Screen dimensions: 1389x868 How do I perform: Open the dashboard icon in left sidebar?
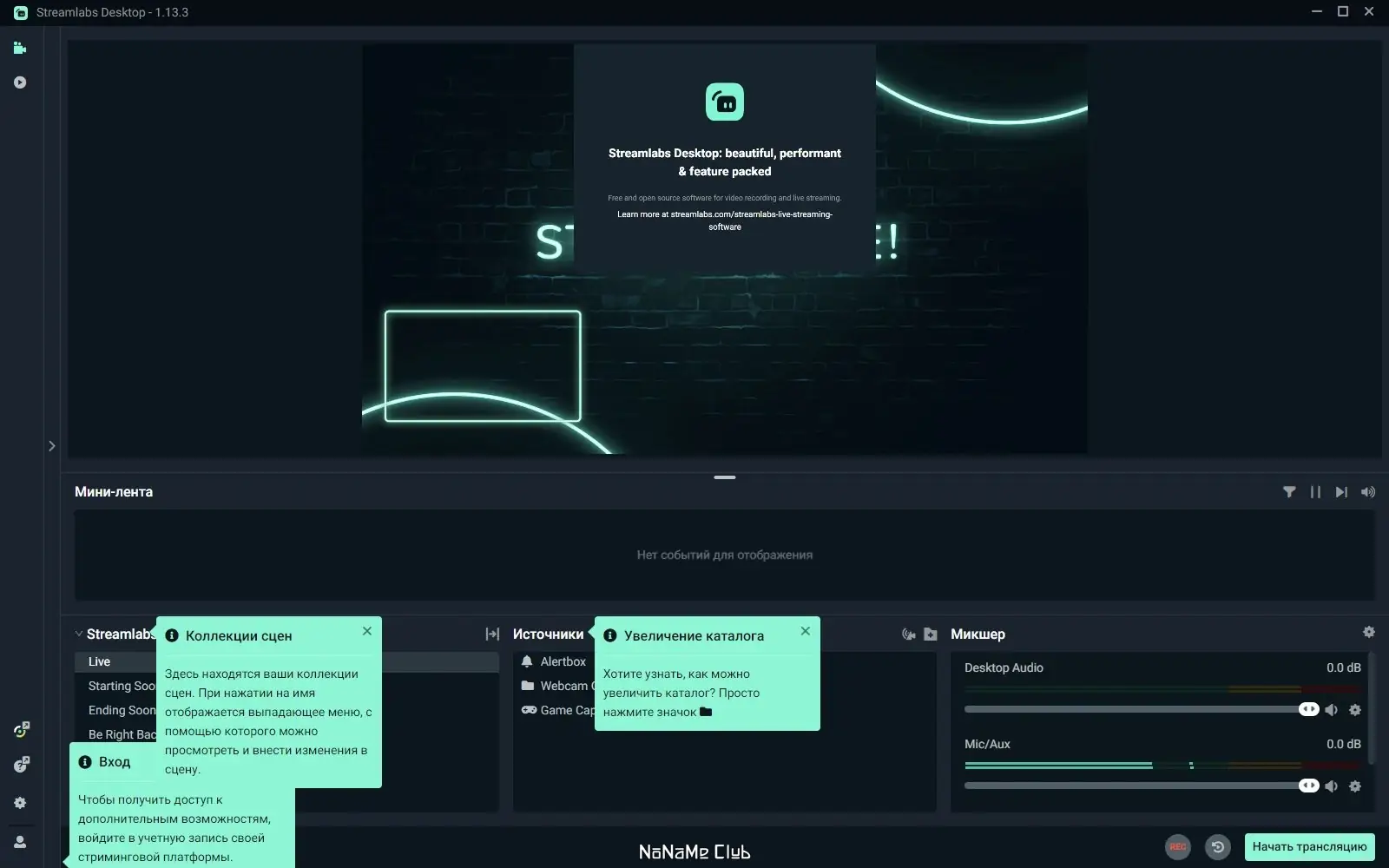[22, 729]
